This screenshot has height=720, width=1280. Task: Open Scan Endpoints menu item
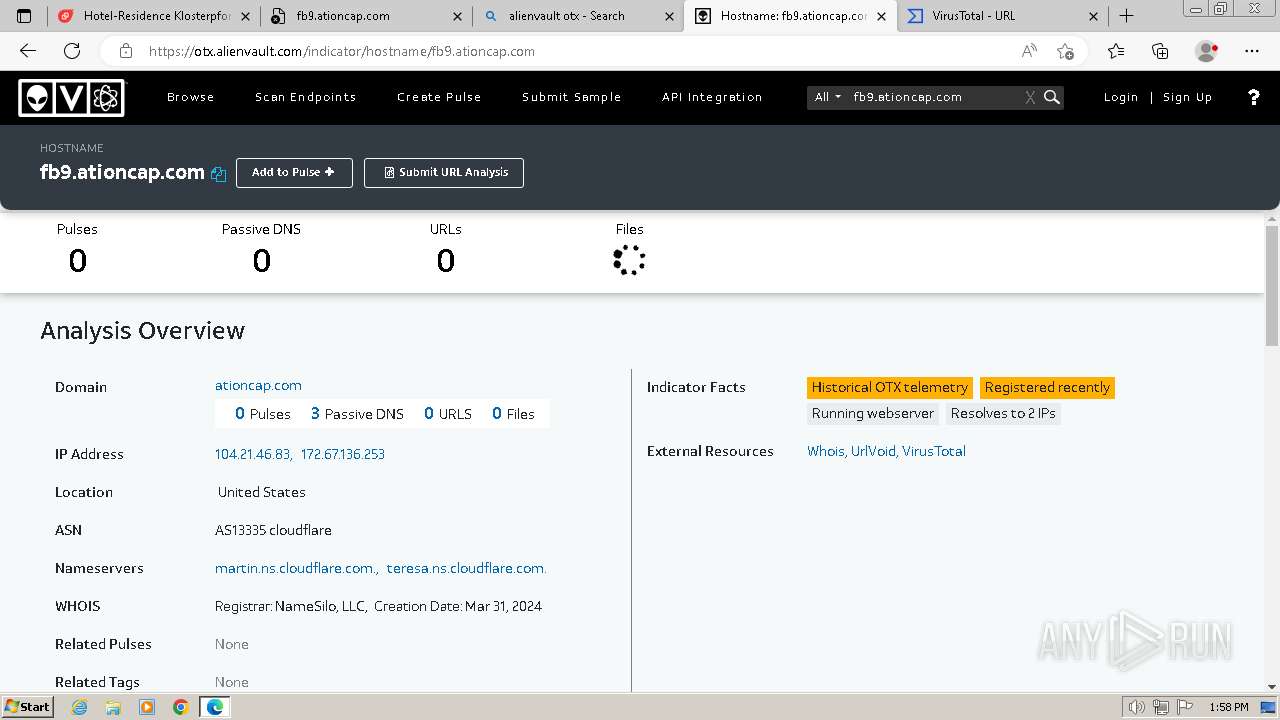tap(306, 97)
